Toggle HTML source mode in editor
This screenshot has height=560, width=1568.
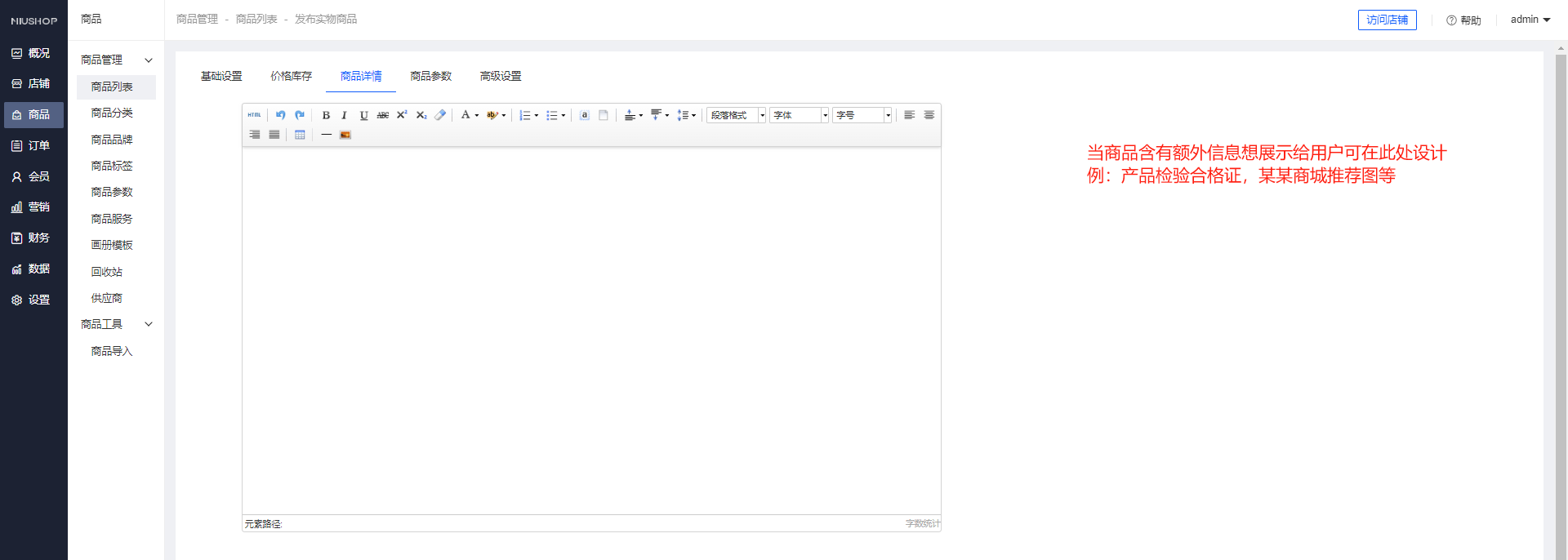pyautogui.click(x=254, y=115)
